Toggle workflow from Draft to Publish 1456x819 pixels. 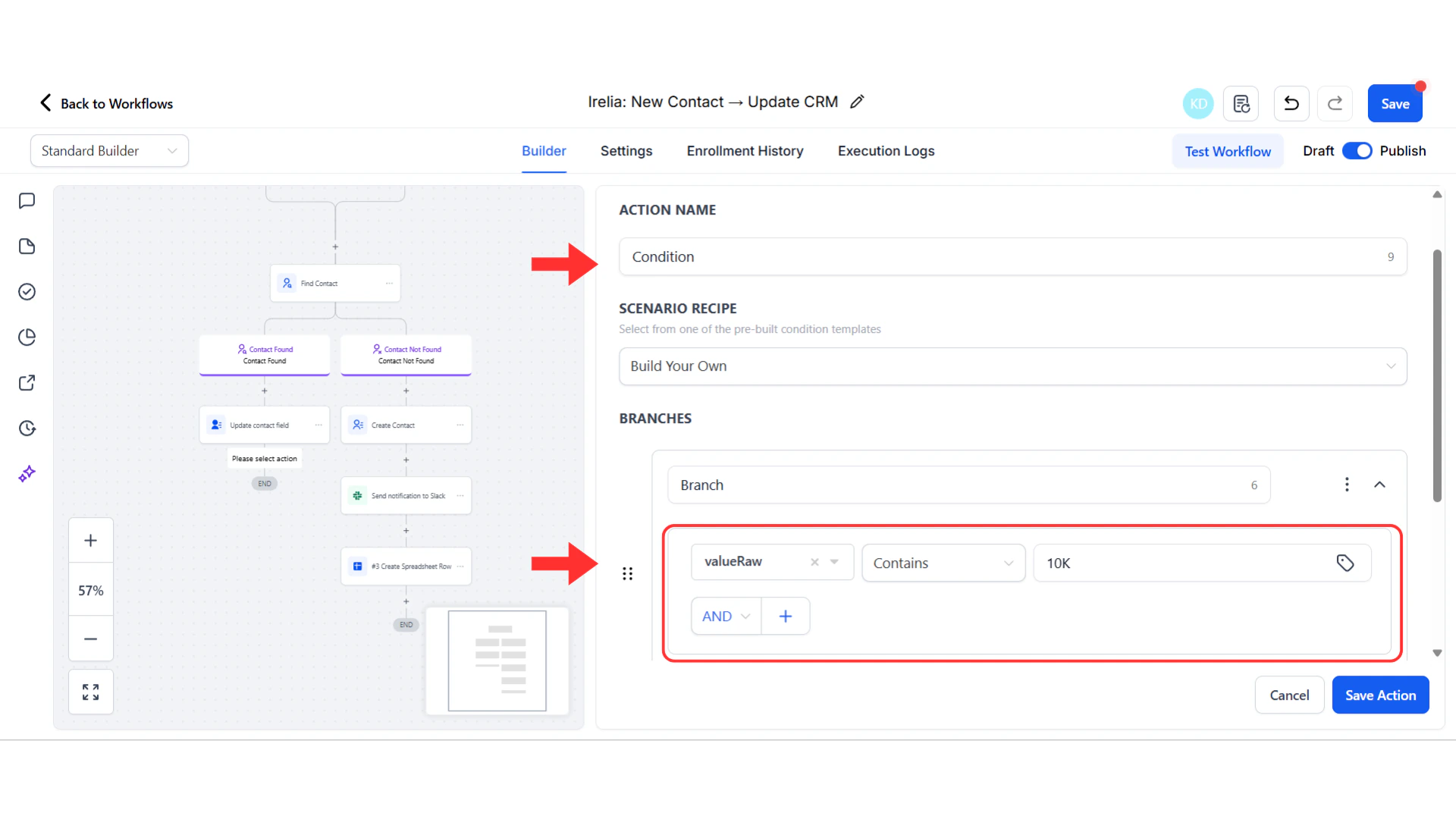(1357, 150)
